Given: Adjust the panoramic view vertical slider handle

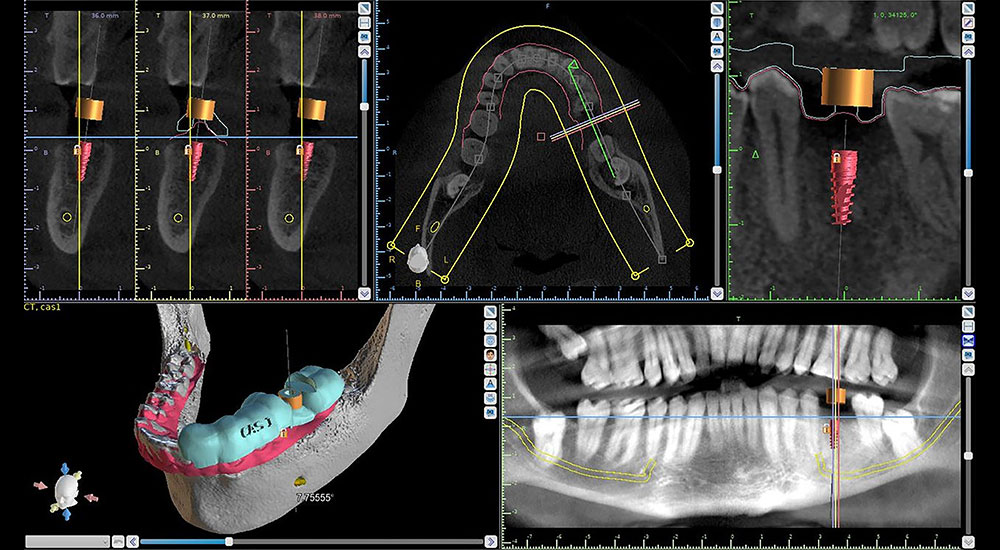Looking at the screenshot, I should pyautogui.click(x=968, y=456).
